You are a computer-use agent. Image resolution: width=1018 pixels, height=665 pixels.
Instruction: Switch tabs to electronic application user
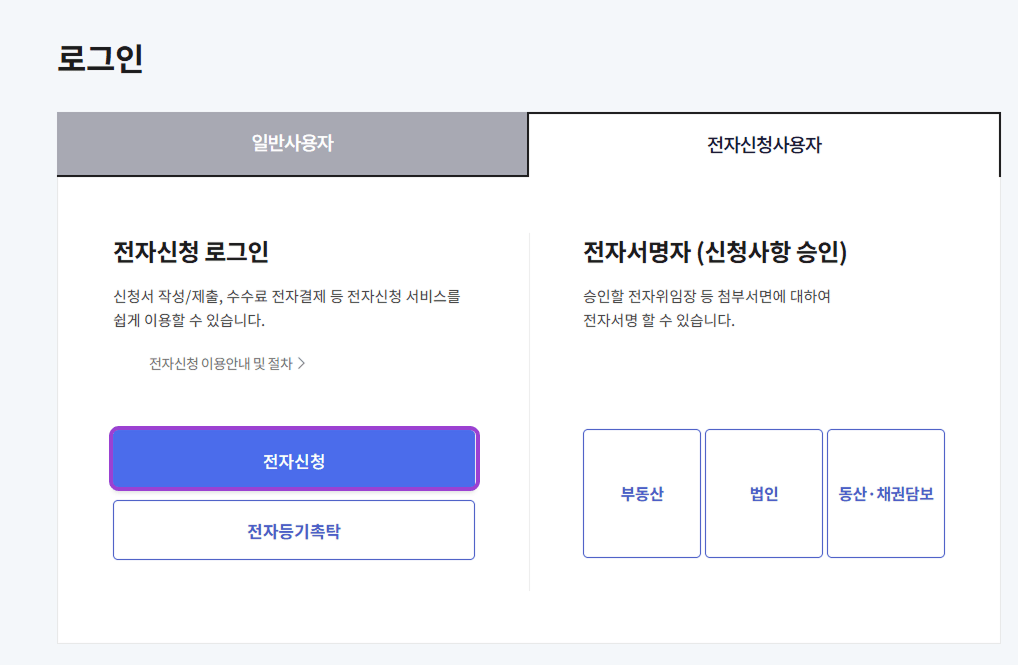pos(763,143)
